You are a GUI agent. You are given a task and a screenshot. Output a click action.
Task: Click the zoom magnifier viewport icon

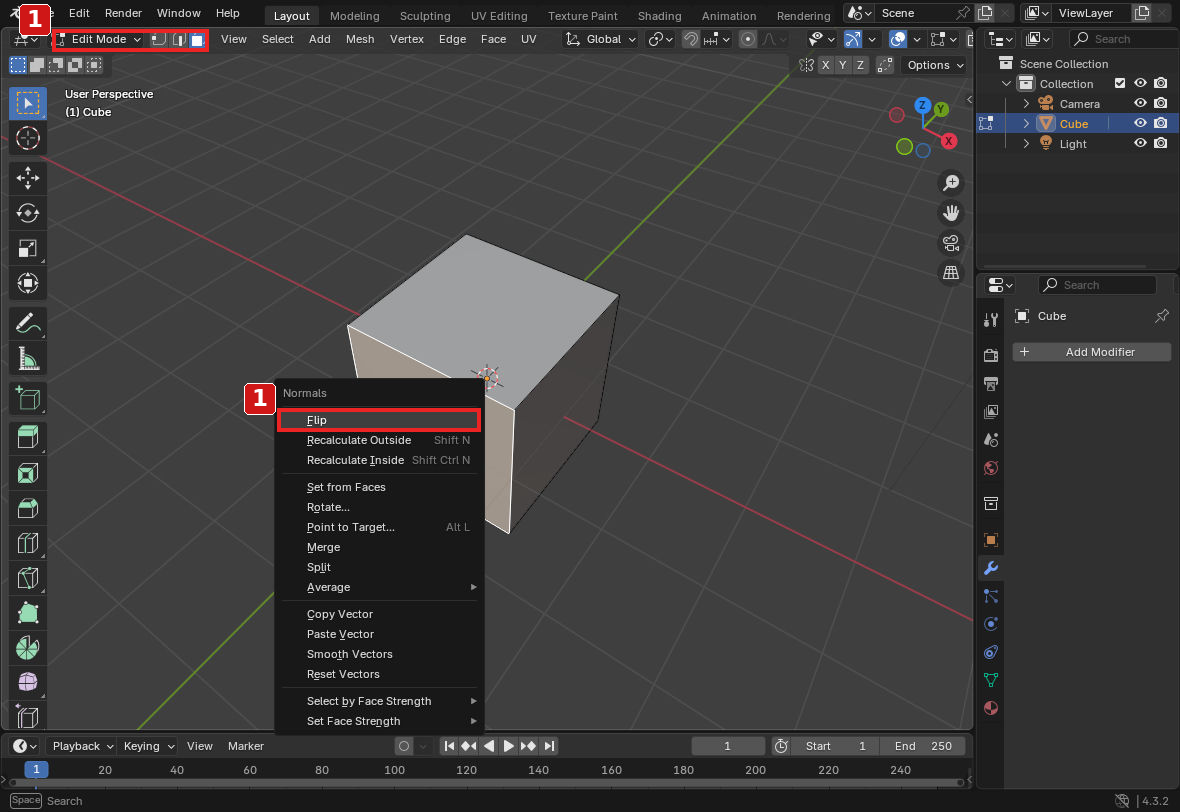coord(951,183)
